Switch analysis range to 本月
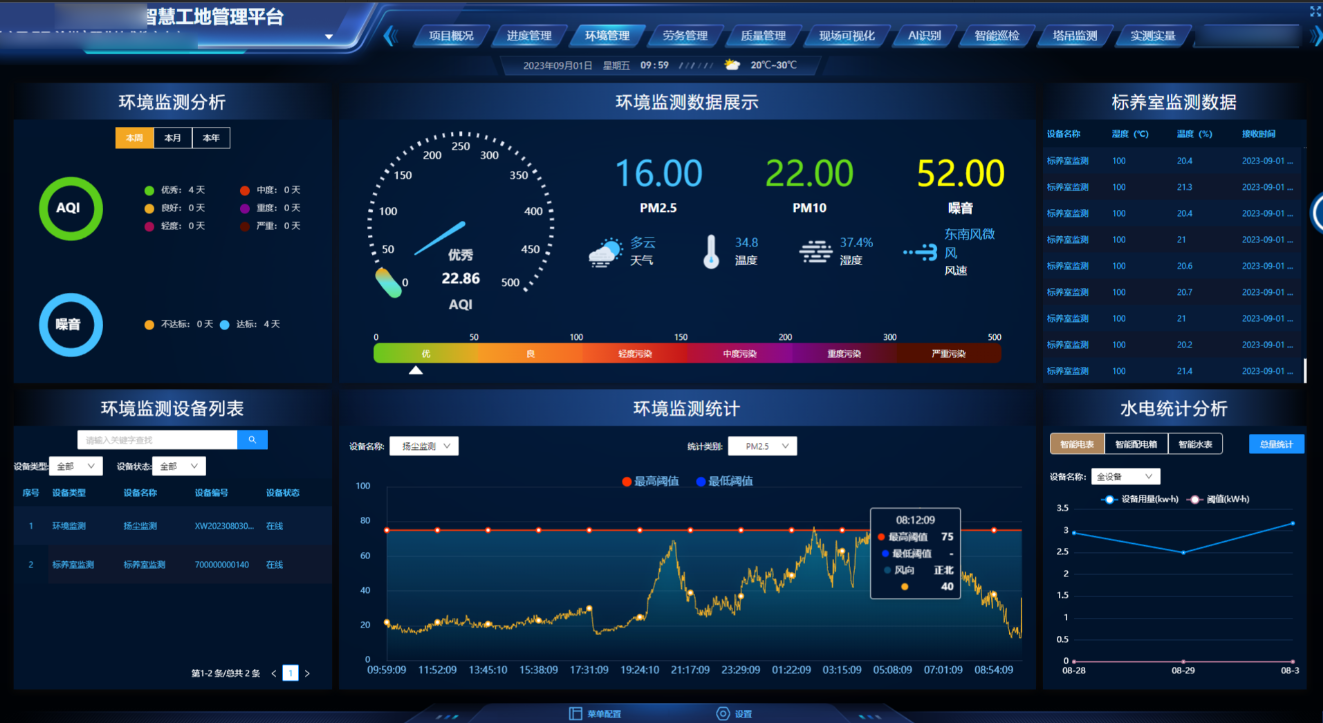 point(173,138)
